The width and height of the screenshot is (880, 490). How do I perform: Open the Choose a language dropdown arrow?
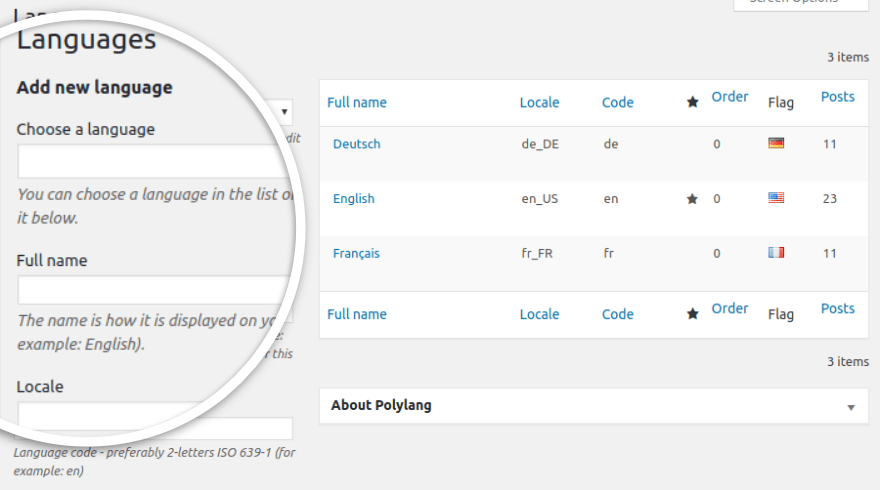pos(285,112)
